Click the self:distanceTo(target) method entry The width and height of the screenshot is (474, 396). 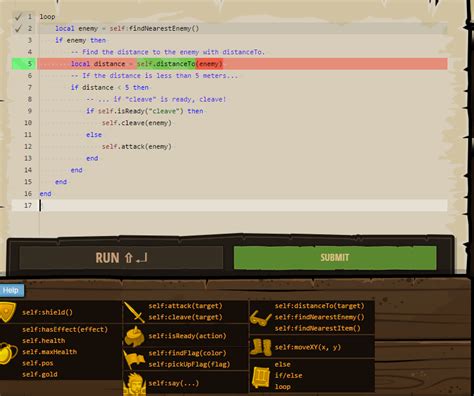[319, 306]
